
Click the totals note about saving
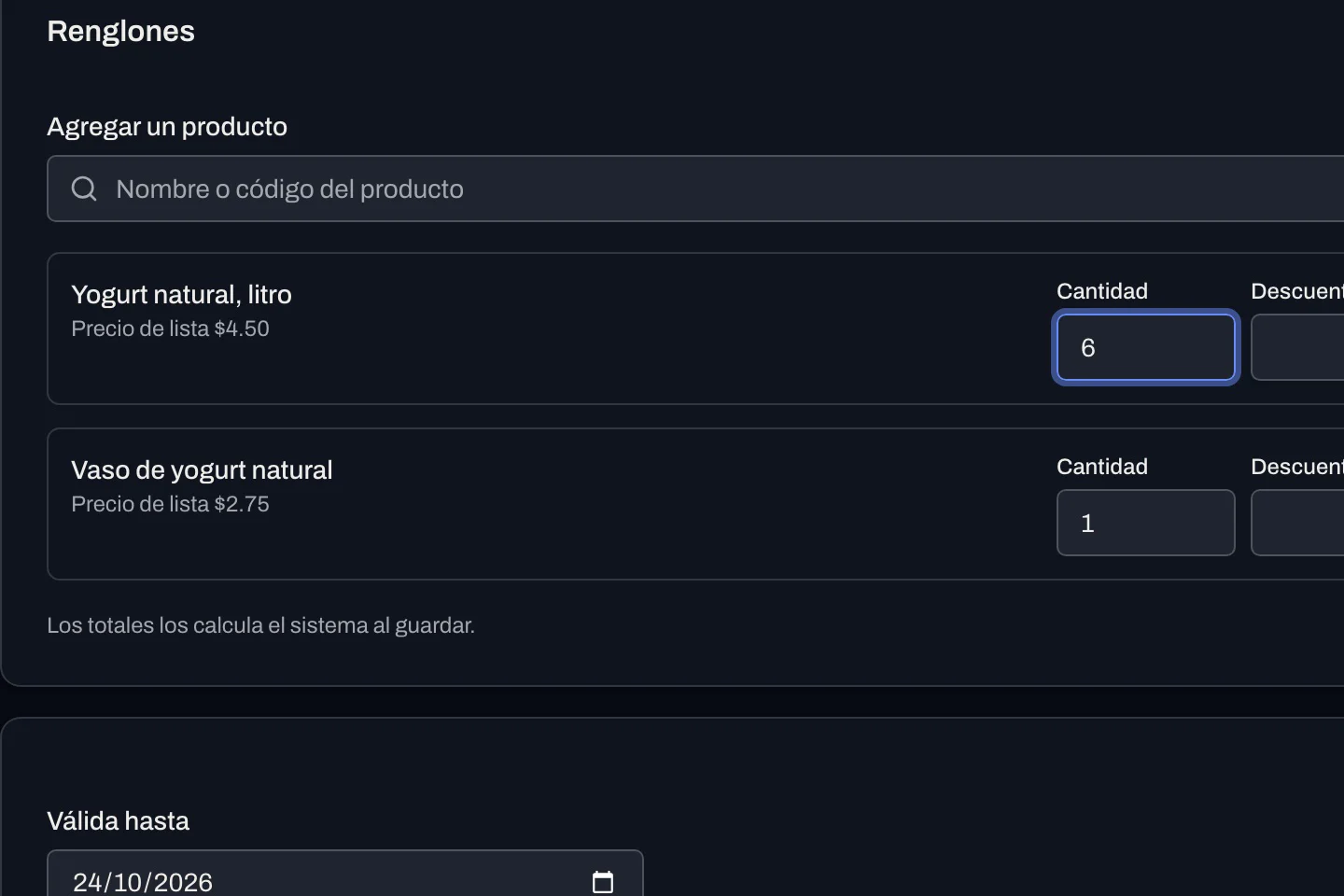261,625
